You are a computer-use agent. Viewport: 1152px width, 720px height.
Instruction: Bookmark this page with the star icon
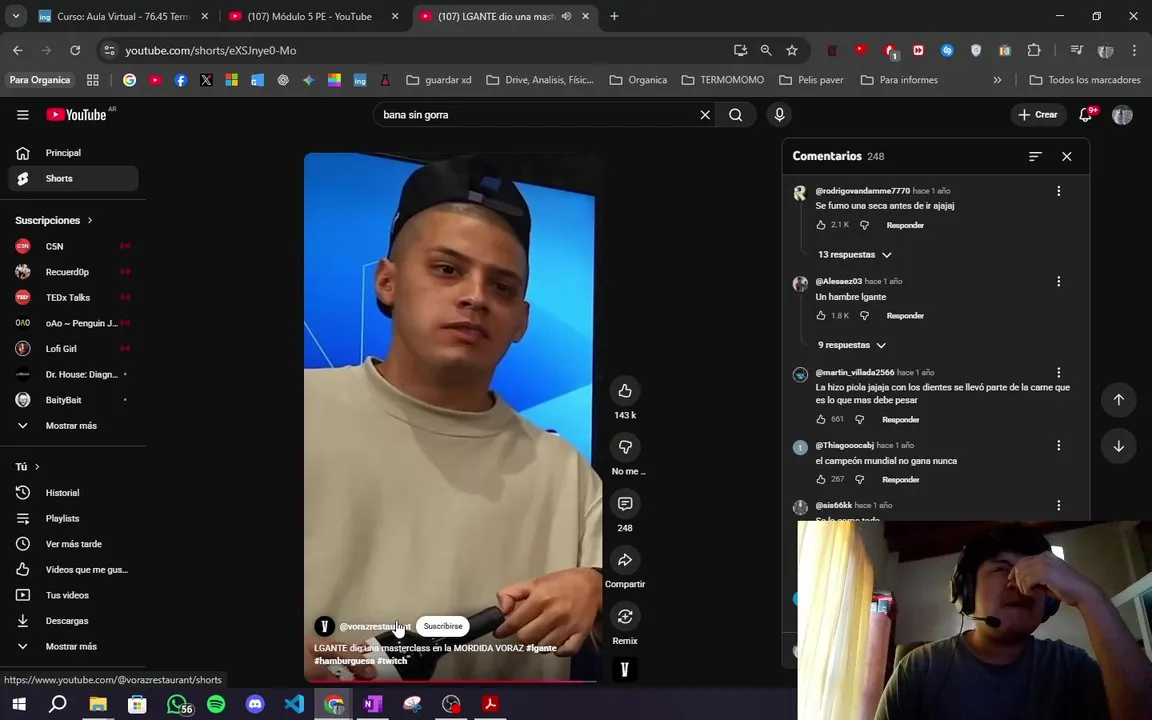tap(791, 50)
